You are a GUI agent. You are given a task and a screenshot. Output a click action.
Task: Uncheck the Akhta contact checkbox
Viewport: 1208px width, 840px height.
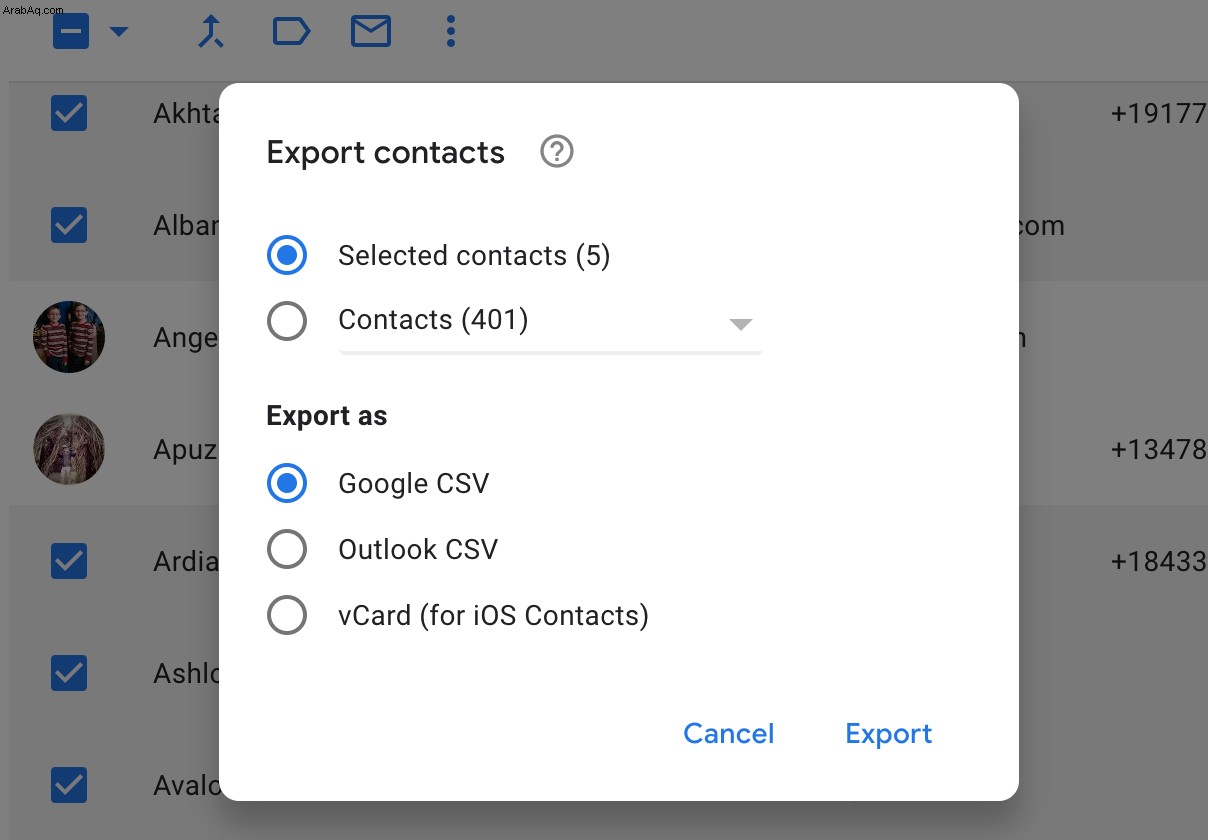coord(69,113)
